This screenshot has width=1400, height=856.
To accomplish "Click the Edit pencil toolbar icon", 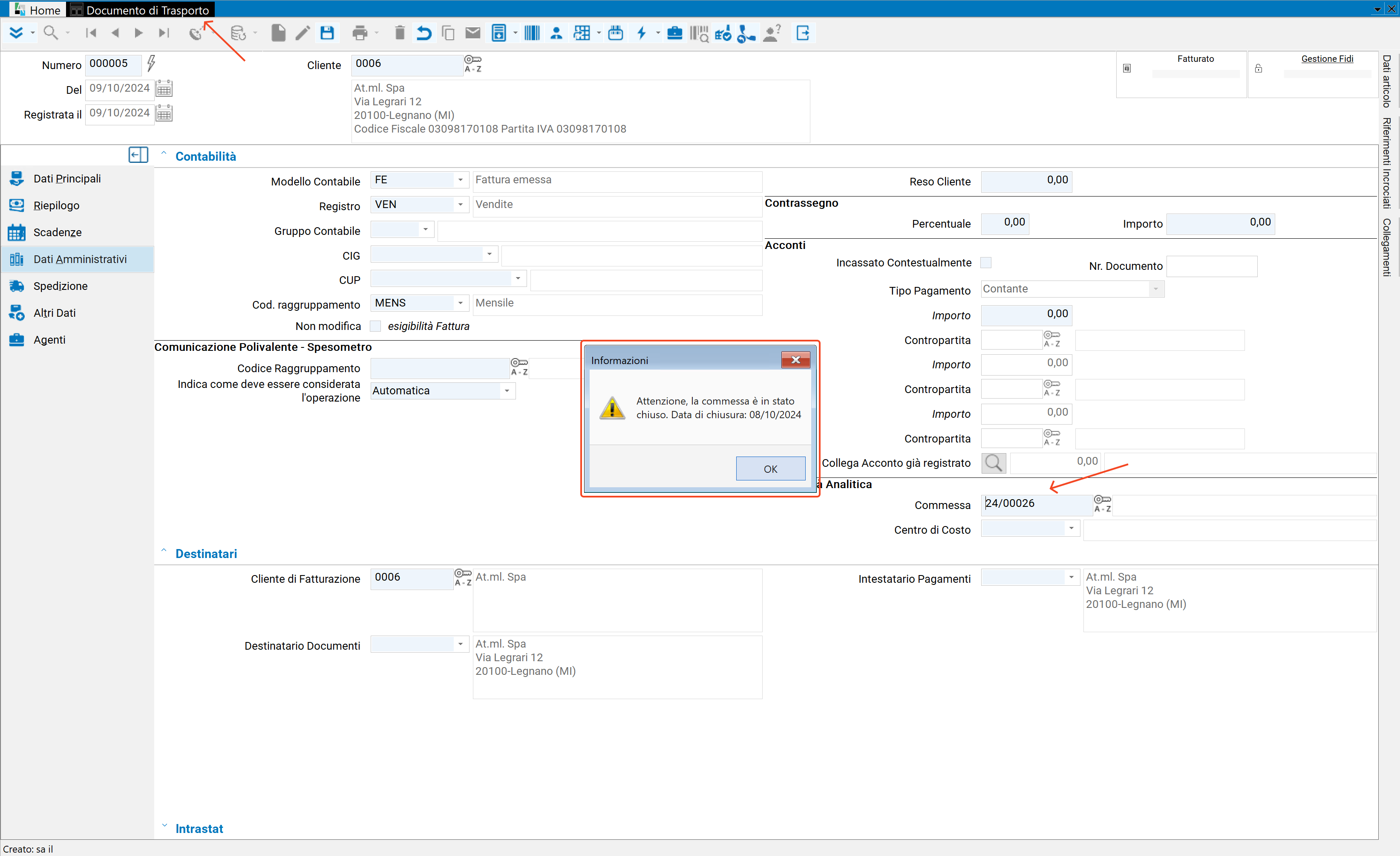I will tap(303, 33).
